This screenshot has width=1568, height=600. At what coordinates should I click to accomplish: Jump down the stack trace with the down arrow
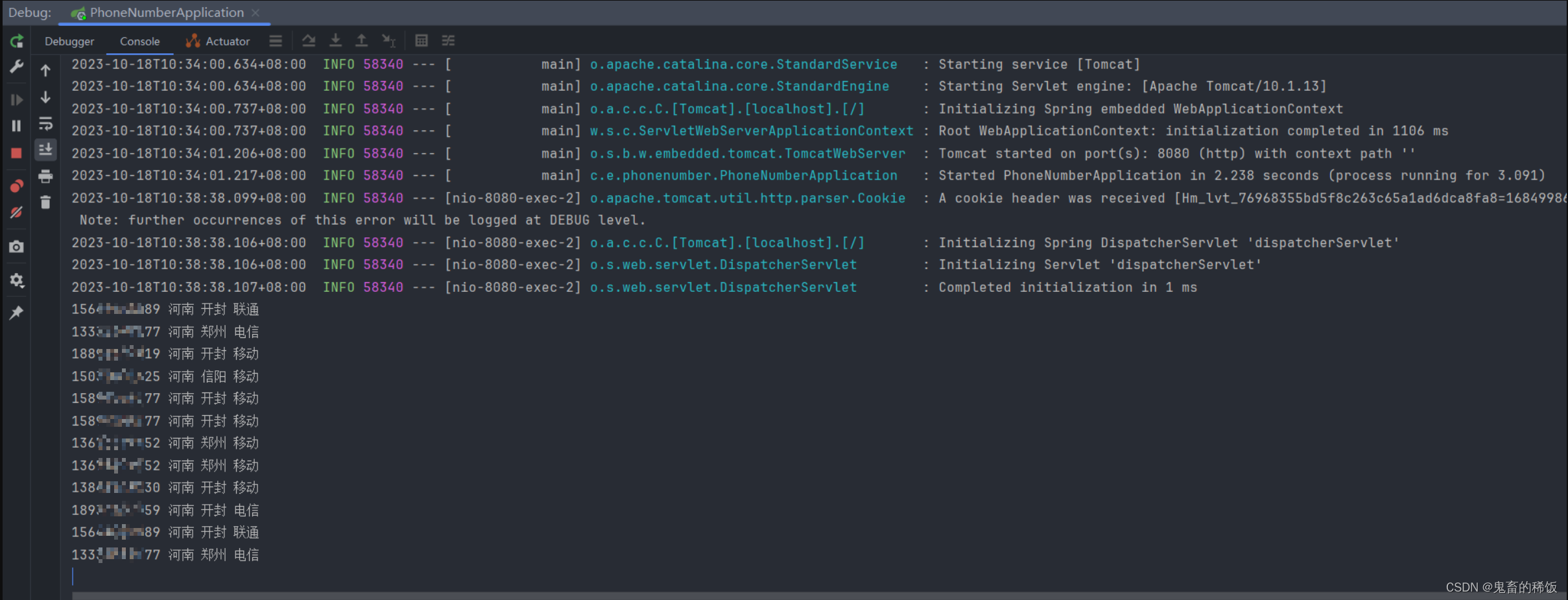coord(45,97)
